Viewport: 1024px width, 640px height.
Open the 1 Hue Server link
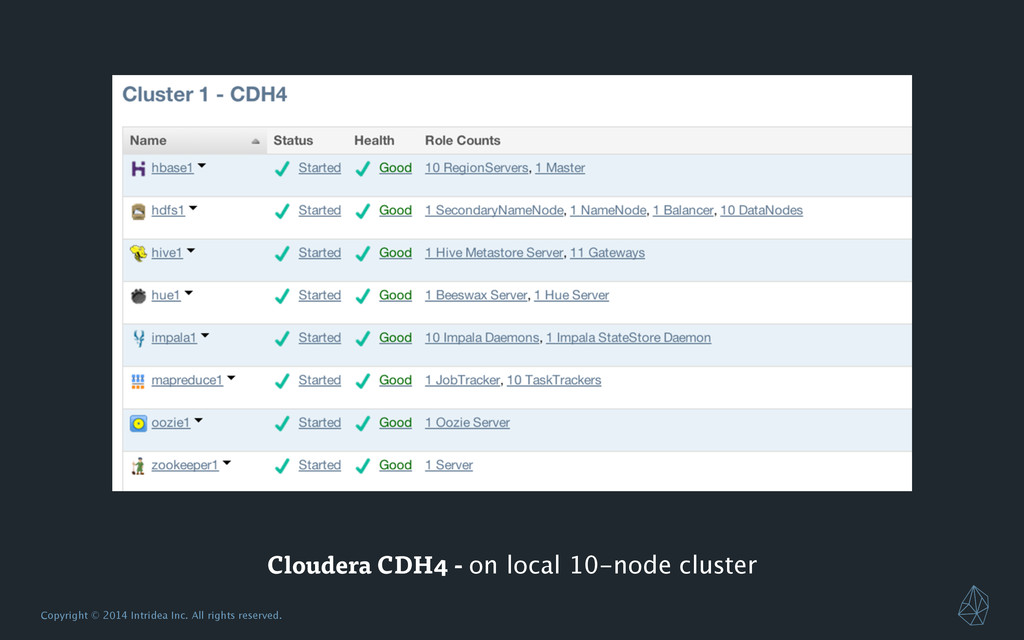571,295
